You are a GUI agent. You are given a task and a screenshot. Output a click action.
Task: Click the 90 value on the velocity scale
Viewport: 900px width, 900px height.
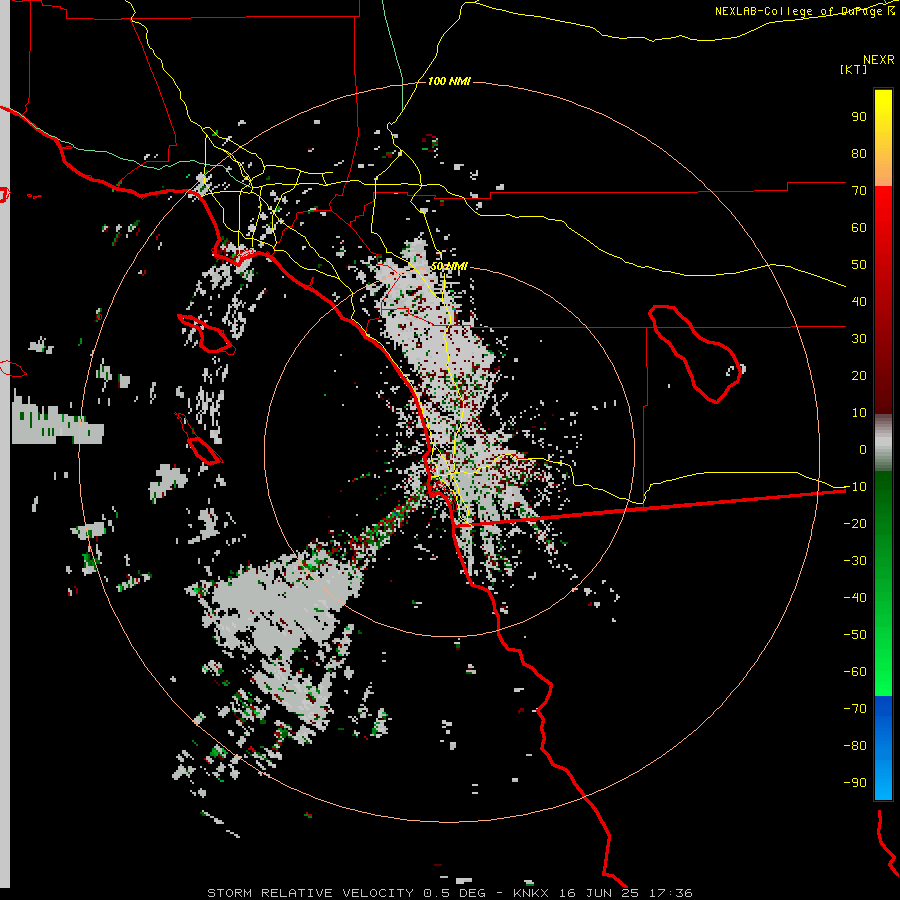coord(859,117)
